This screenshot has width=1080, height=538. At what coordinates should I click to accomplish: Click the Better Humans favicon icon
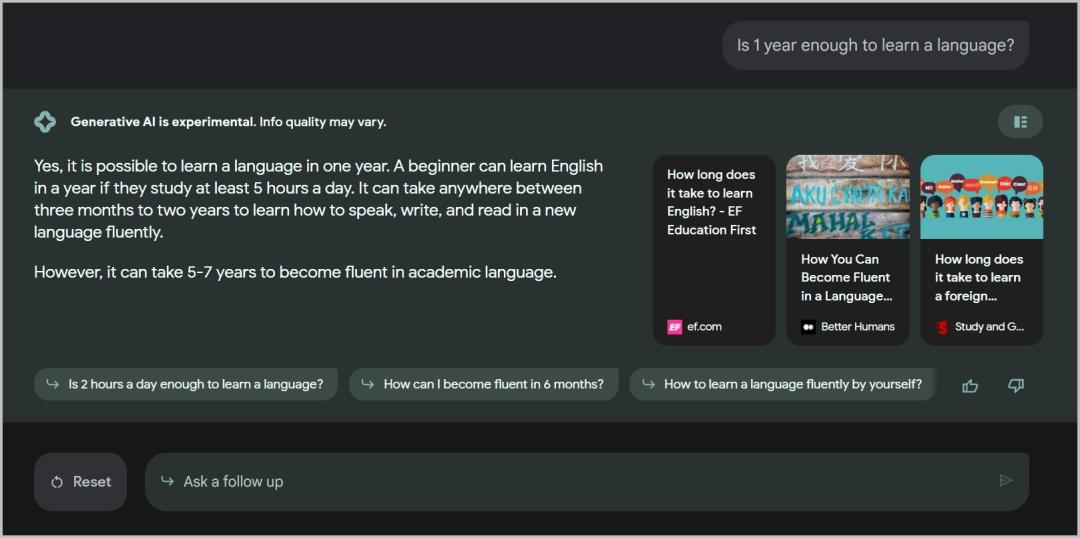tap(808, 327)
